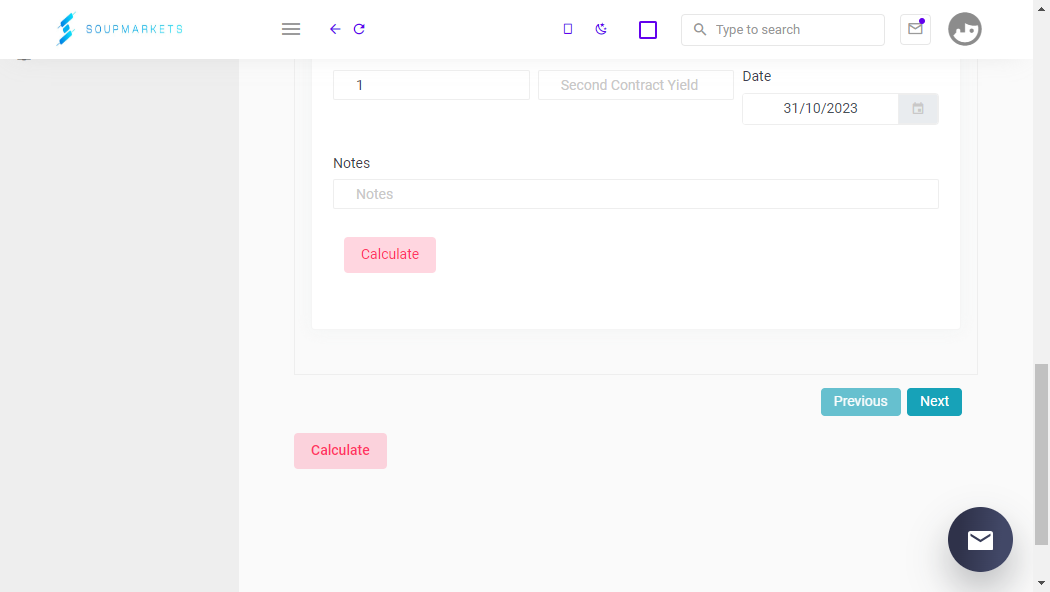Click the fullscreen square icon
The image size is (1050, 592).
click(x=648, y=29)
